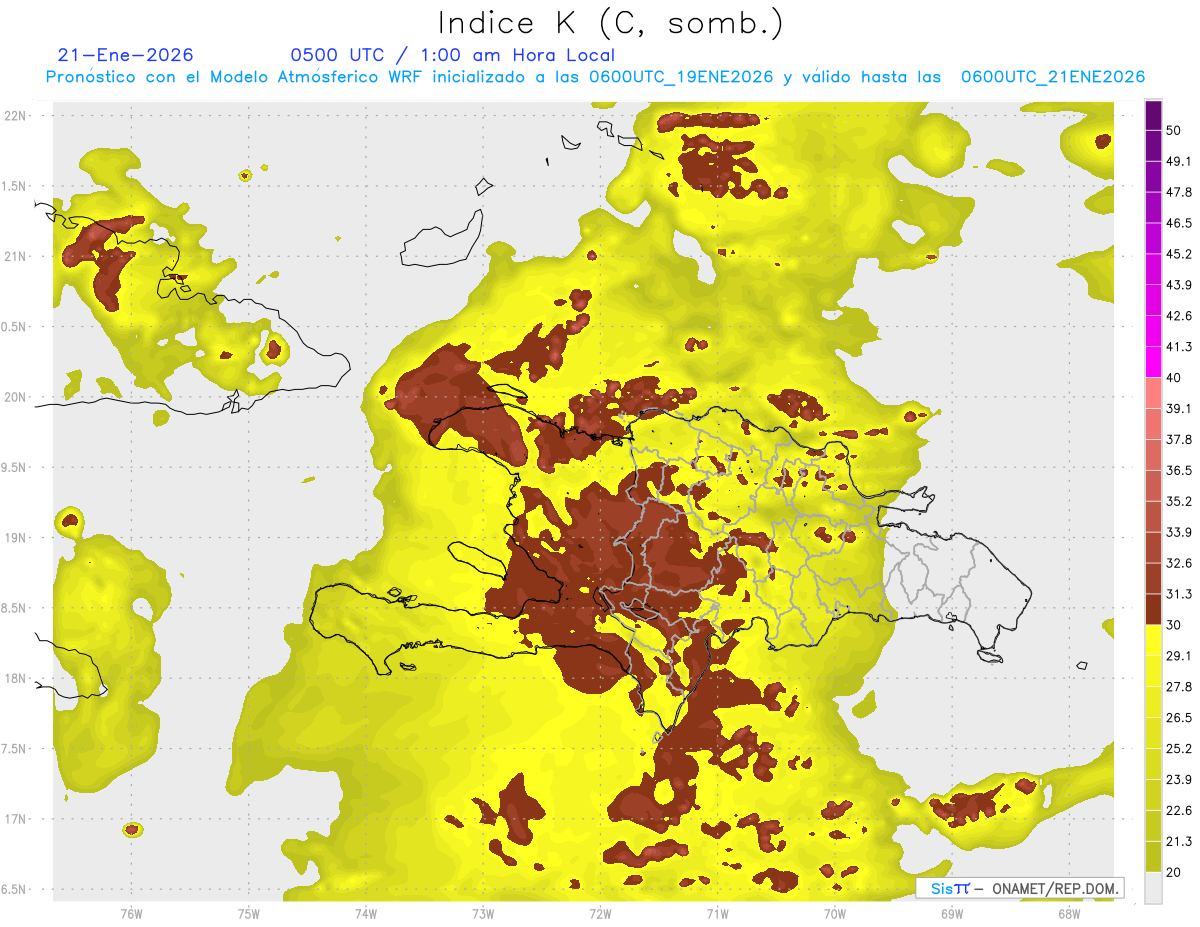
Task: Click the "69W" longitude axis label
Action: 951,914
